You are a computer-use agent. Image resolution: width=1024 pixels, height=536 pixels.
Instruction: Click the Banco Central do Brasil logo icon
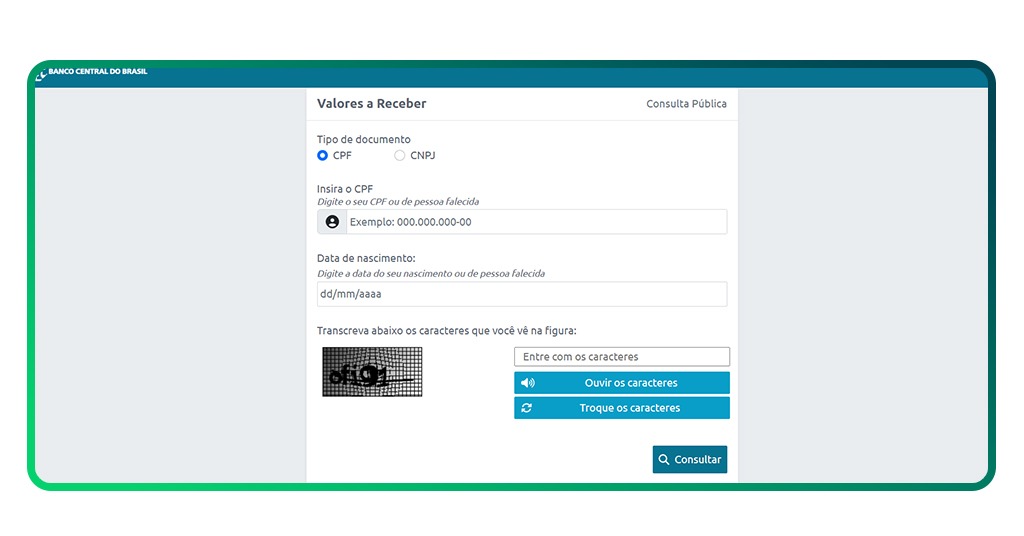click(41, 75)
